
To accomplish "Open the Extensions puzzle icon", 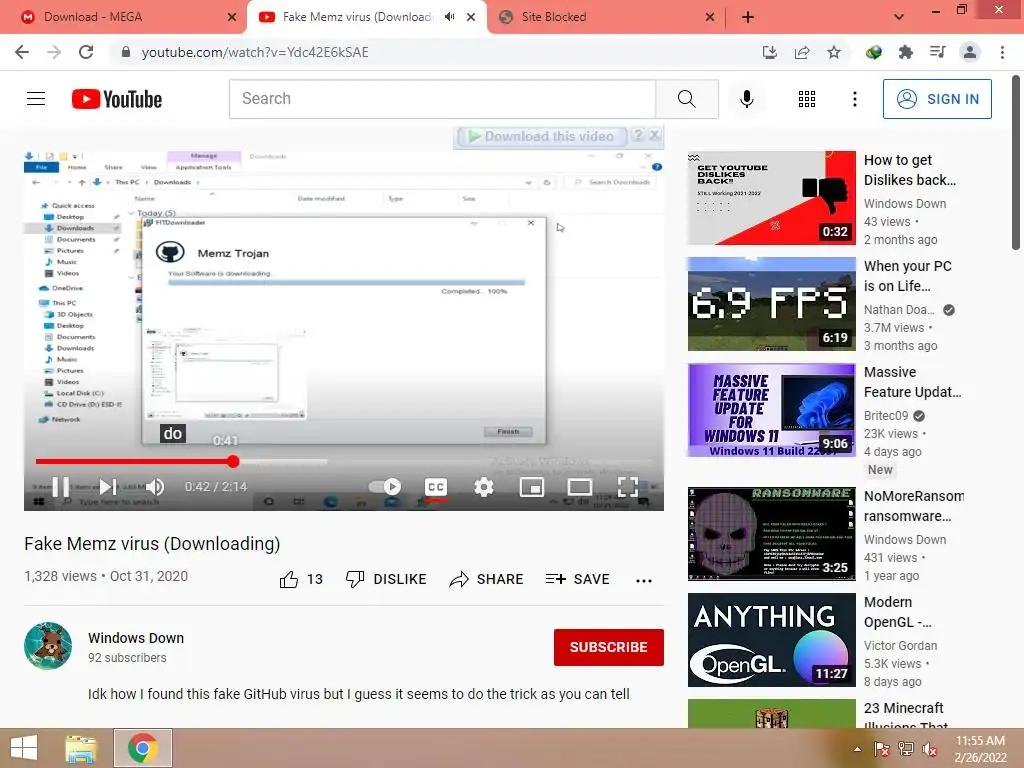I will (906, 52).
